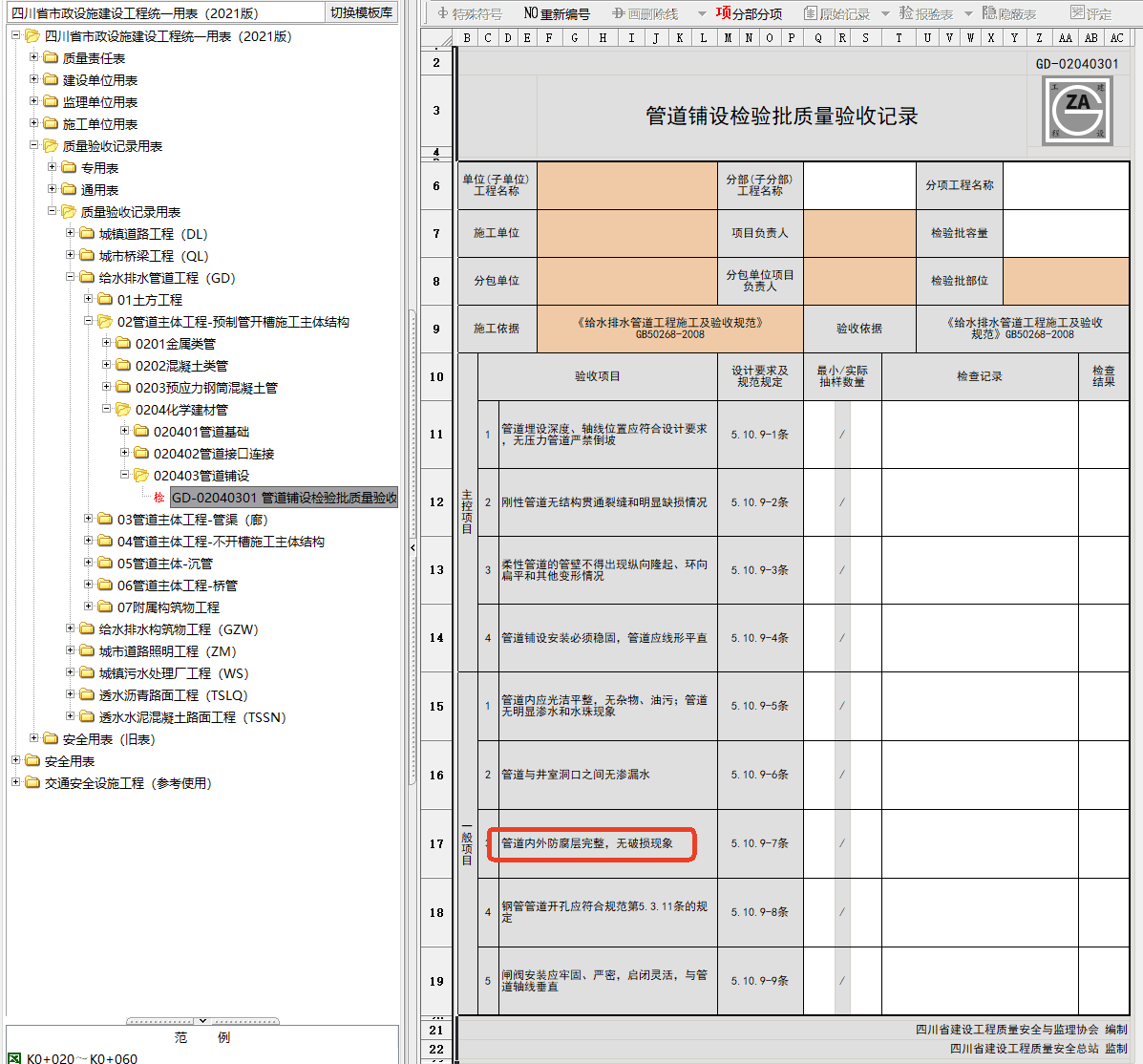1143x1064 pixels.
Task: Click NO重新编号 renumber tool
Action: click(557, 13)
